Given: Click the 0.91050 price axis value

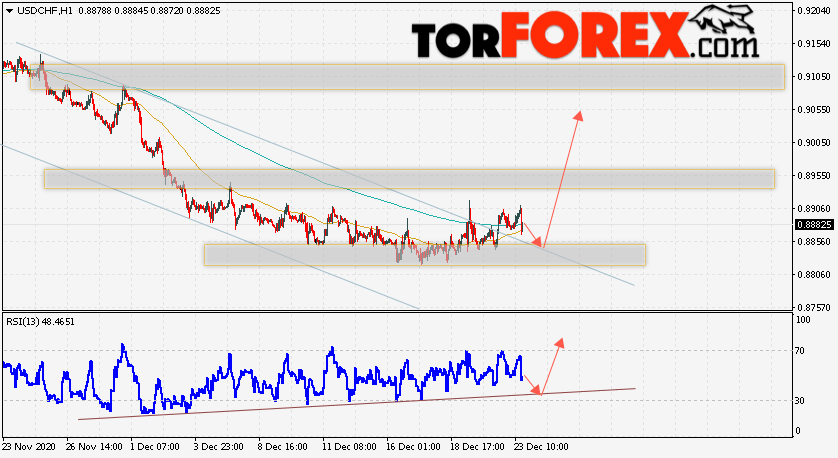Looking at the screenshot, I should click(x=814, y=77).
